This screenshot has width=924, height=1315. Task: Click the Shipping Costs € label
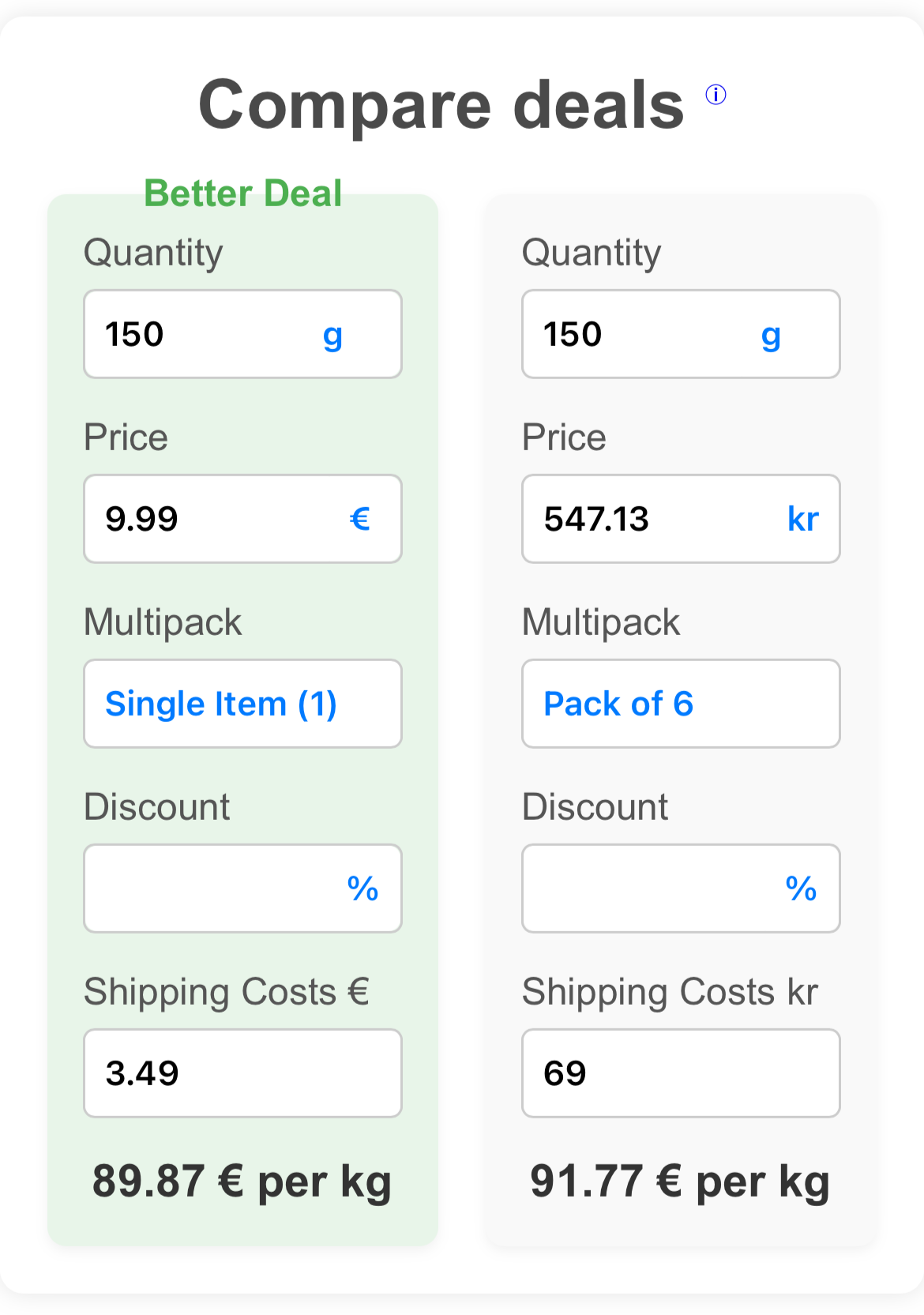tap(227, 993)
